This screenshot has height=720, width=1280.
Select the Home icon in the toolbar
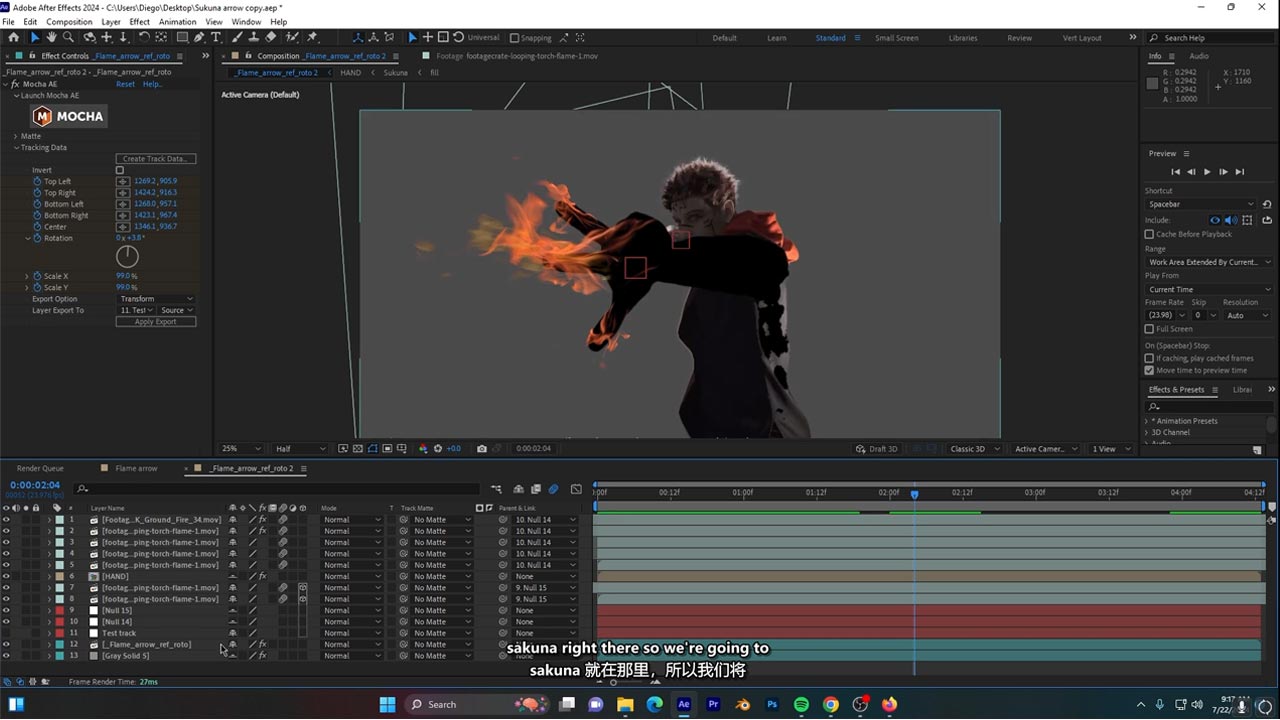point(14,37)
